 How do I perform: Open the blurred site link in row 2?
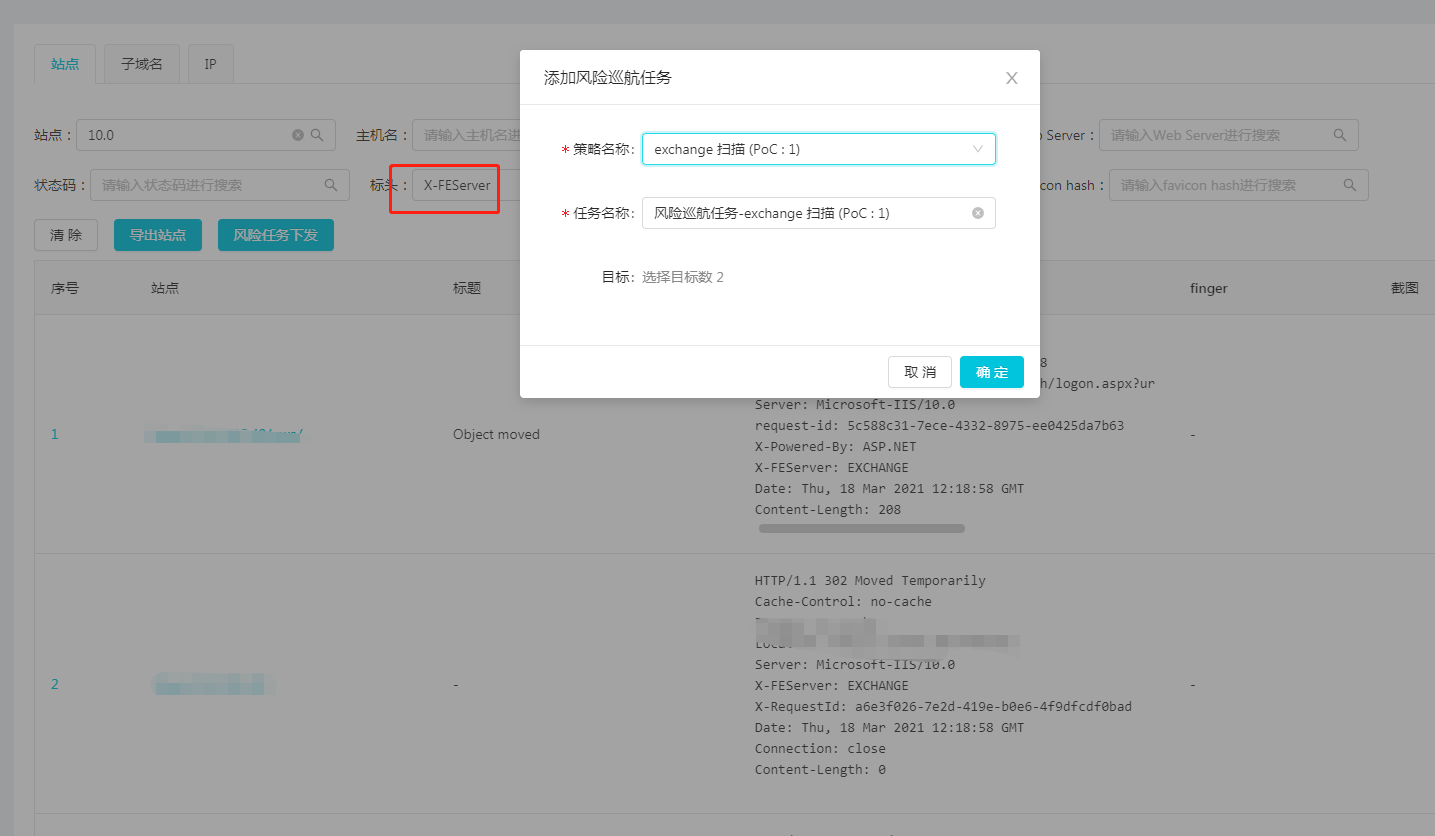tap(213, 684)
